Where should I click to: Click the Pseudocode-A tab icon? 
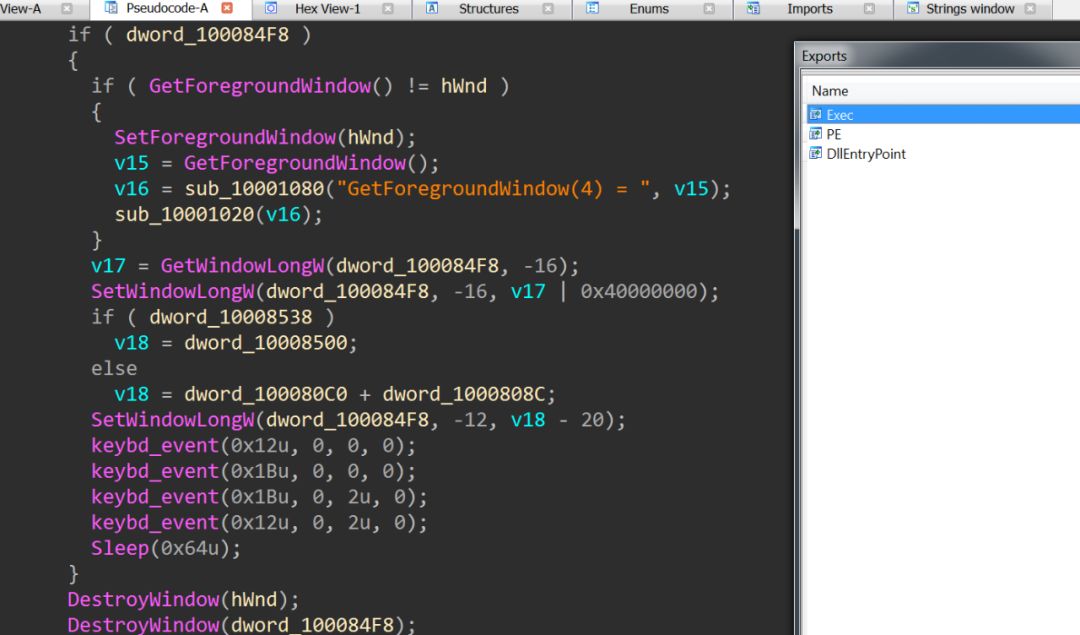(x=112, y=8)
